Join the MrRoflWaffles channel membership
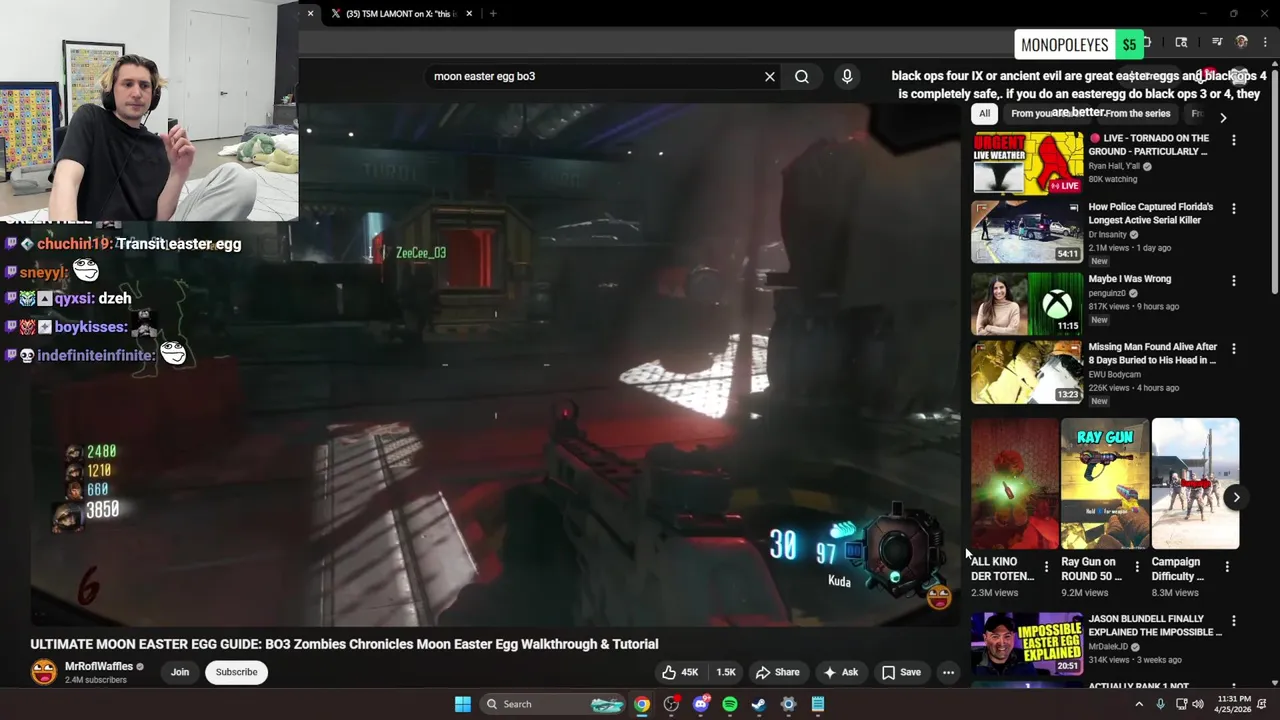This screenshot has width=1280, height=720. (180, 672)
